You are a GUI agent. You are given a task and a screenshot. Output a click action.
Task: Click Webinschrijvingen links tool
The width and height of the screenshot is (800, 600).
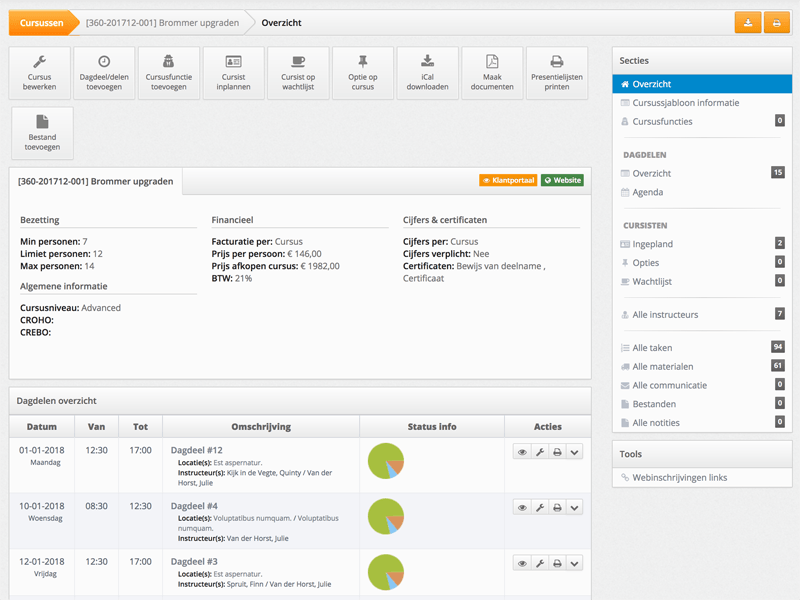tap(680, 478)
